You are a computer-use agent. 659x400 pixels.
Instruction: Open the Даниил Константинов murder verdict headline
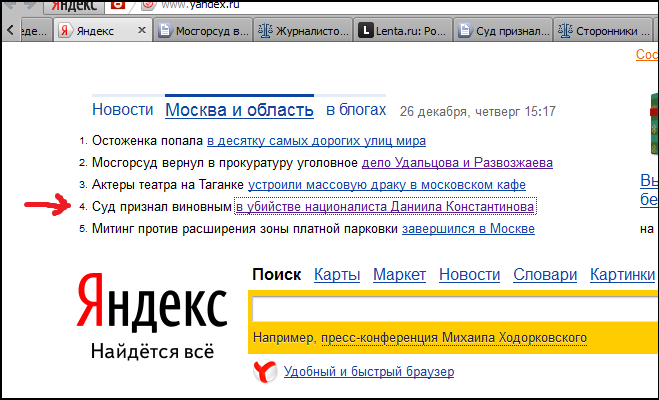point(385,207)
